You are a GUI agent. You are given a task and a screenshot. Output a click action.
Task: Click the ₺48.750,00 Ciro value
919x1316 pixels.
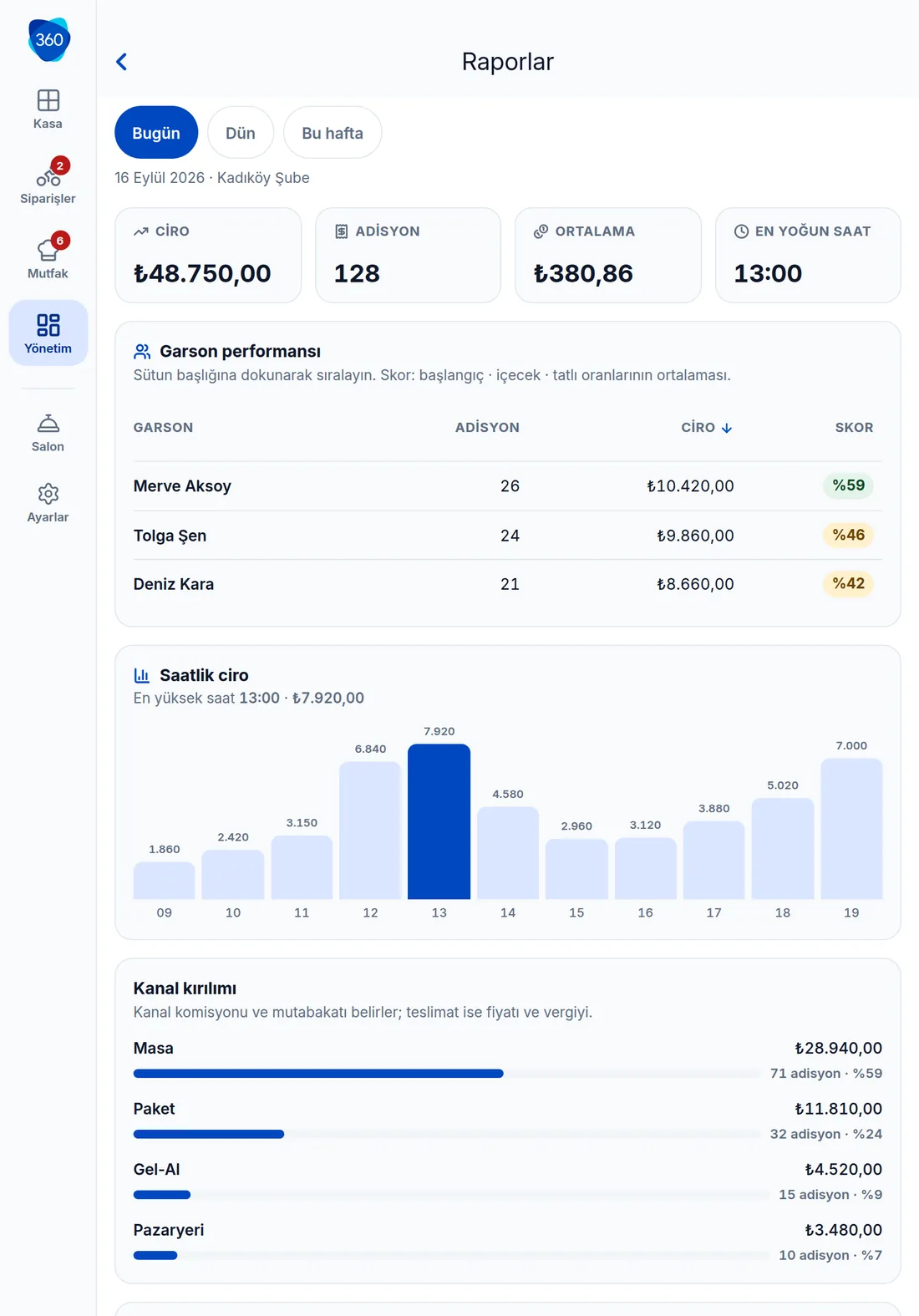tap(202, 273)
